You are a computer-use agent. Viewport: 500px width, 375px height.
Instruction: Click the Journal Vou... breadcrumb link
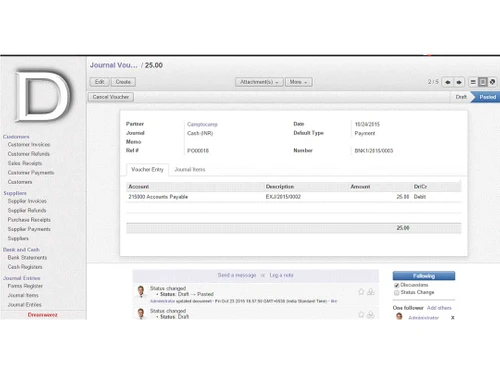pyautogui.click(x=113, y=65)
